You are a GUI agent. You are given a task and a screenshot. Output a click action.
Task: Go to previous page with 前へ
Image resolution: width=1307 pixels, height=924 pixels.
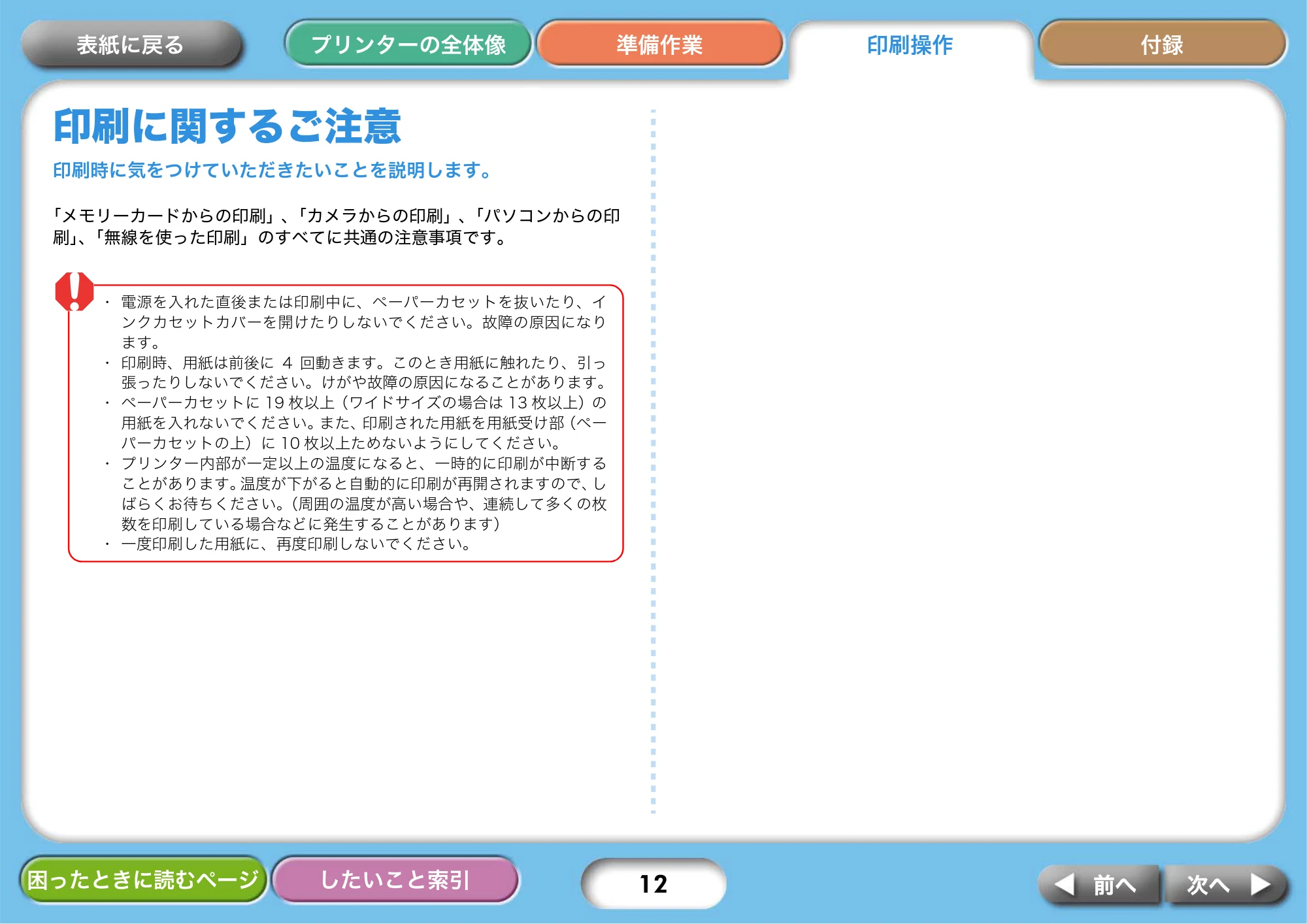(1099, 885)
